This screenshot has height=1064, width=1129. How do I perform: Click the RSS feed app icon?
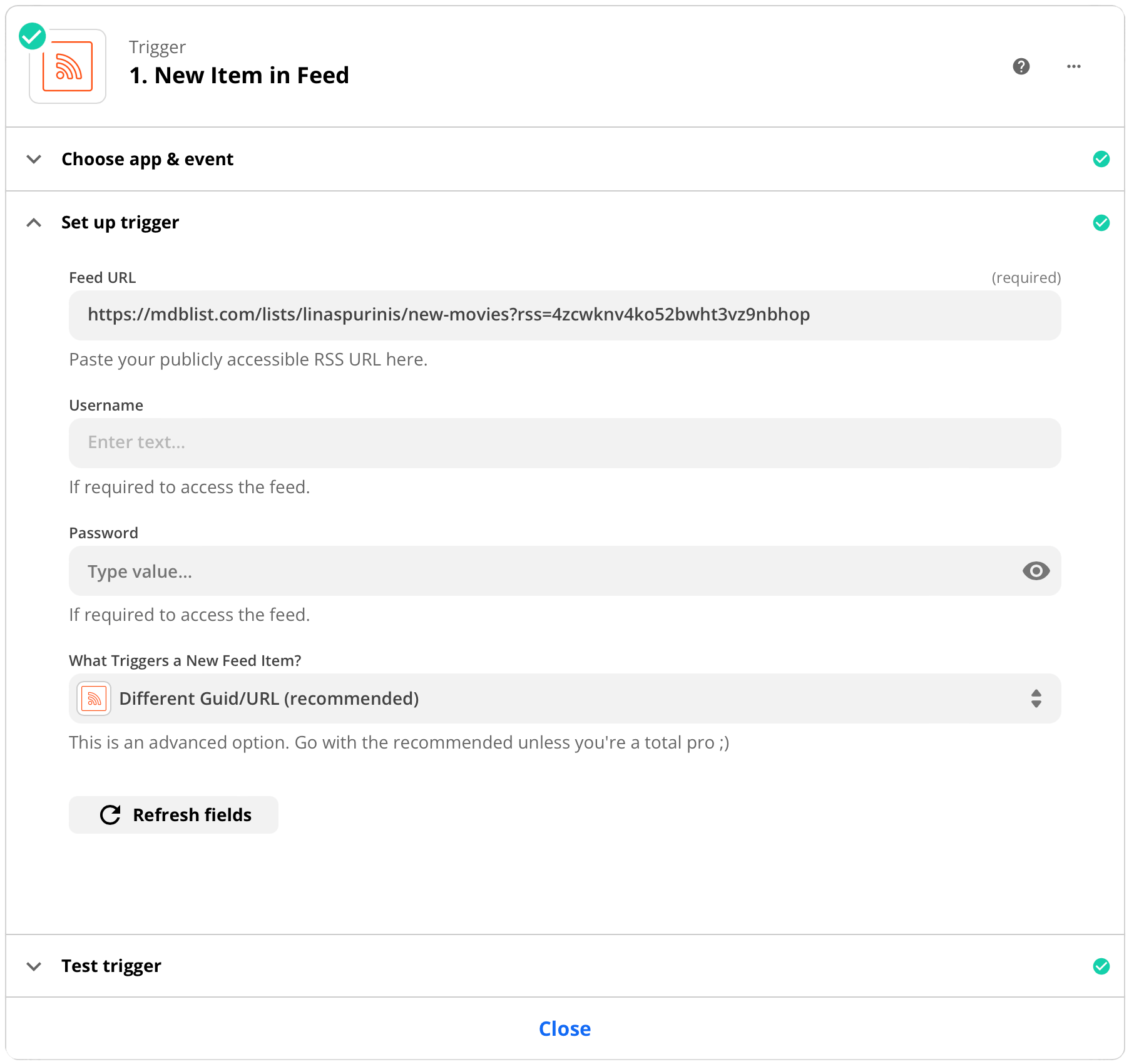pyautogui.click(x=68, y=66)
